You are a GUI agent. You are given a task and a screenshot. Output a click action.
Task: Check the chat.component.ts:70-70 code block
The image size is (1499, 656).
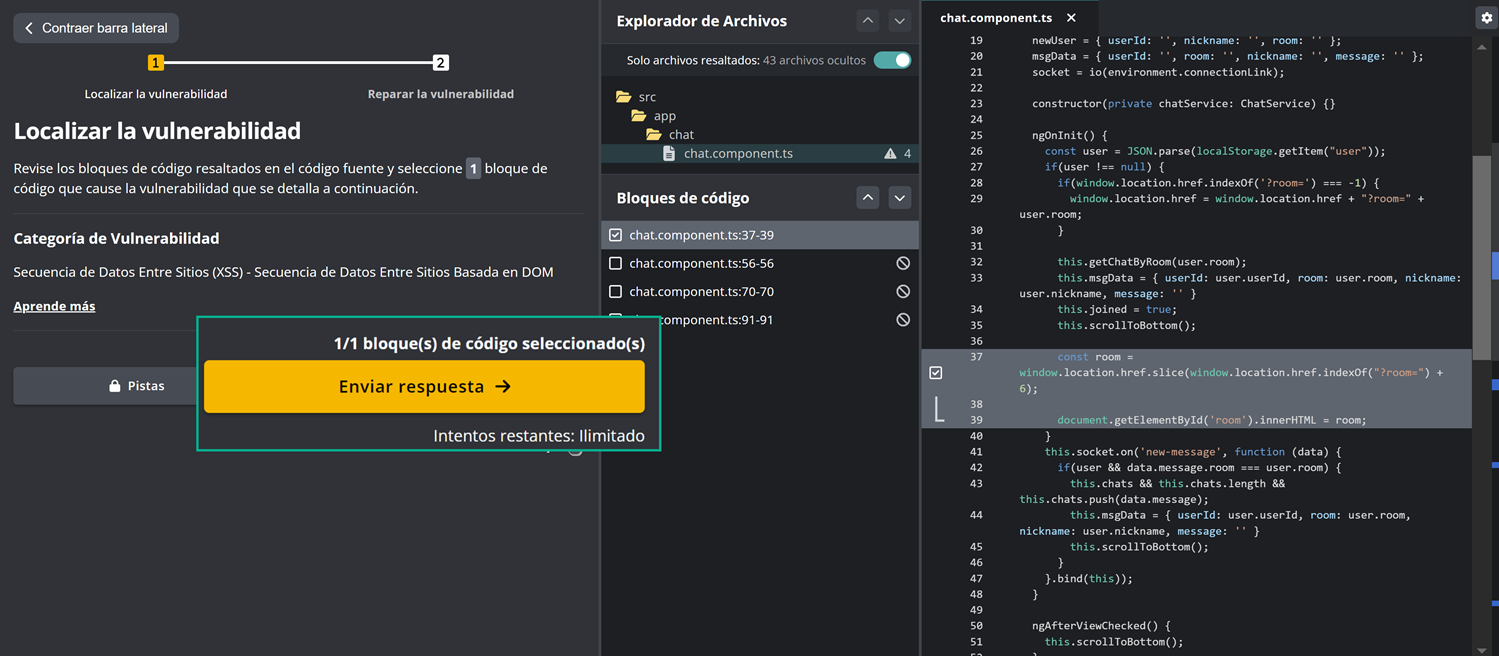616,292
